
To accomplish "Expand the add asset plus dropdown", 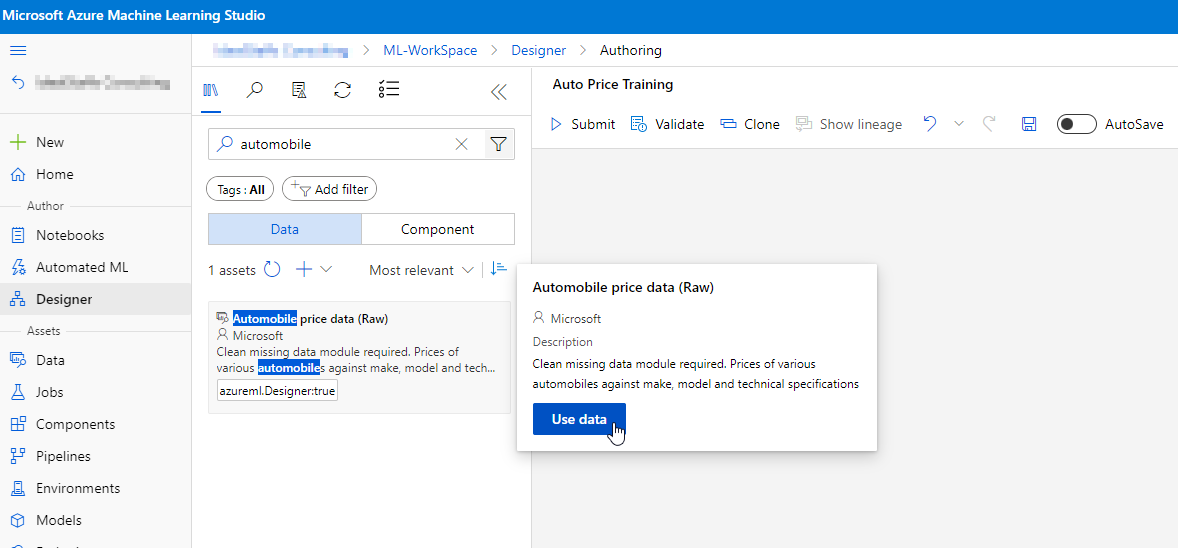I will [x=313, y=270].
